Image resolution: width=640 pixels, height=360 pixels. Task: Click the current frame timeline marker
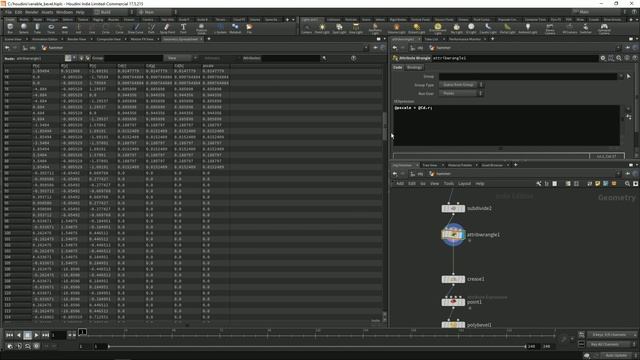point(82,332)
